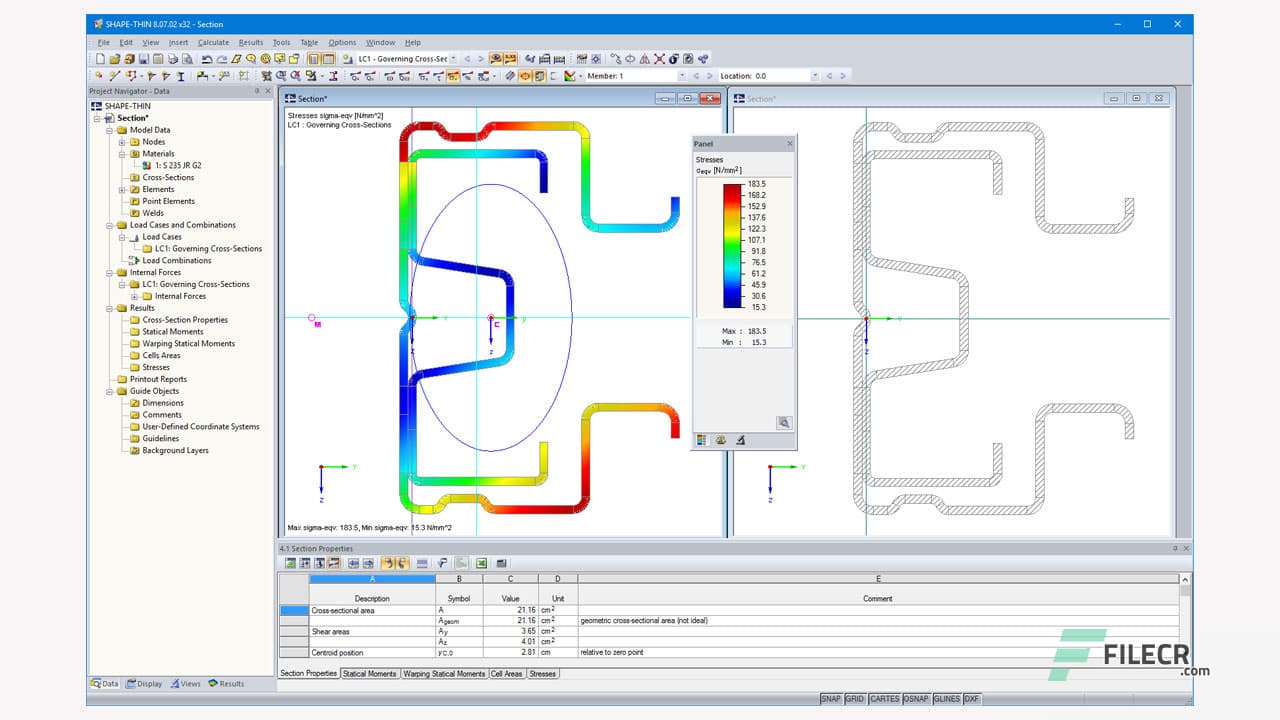Click the Save (floppy disk) toolbar icon
Viewport: 1280px width, 720px height.
click(x=143, y=59)
